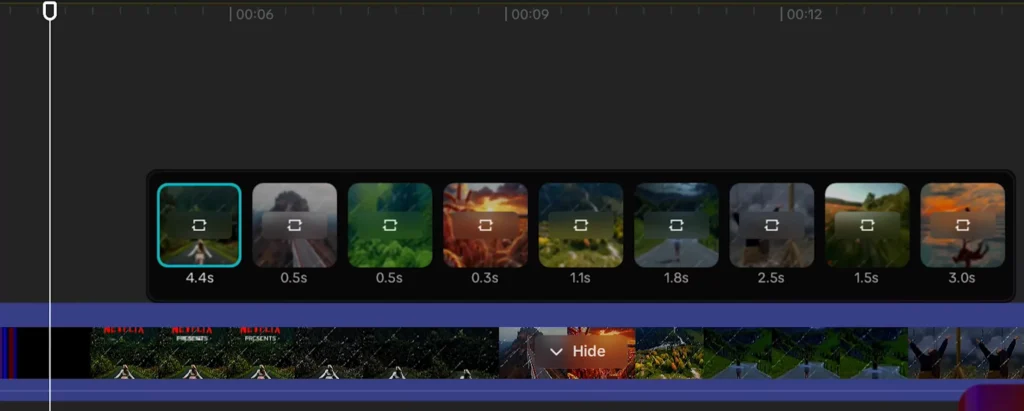Image resolution: width=1024 pixels, height=411 pixels.
Task: Select the Netflix Presents clip on timeline
Action: [x=294, y=353]
